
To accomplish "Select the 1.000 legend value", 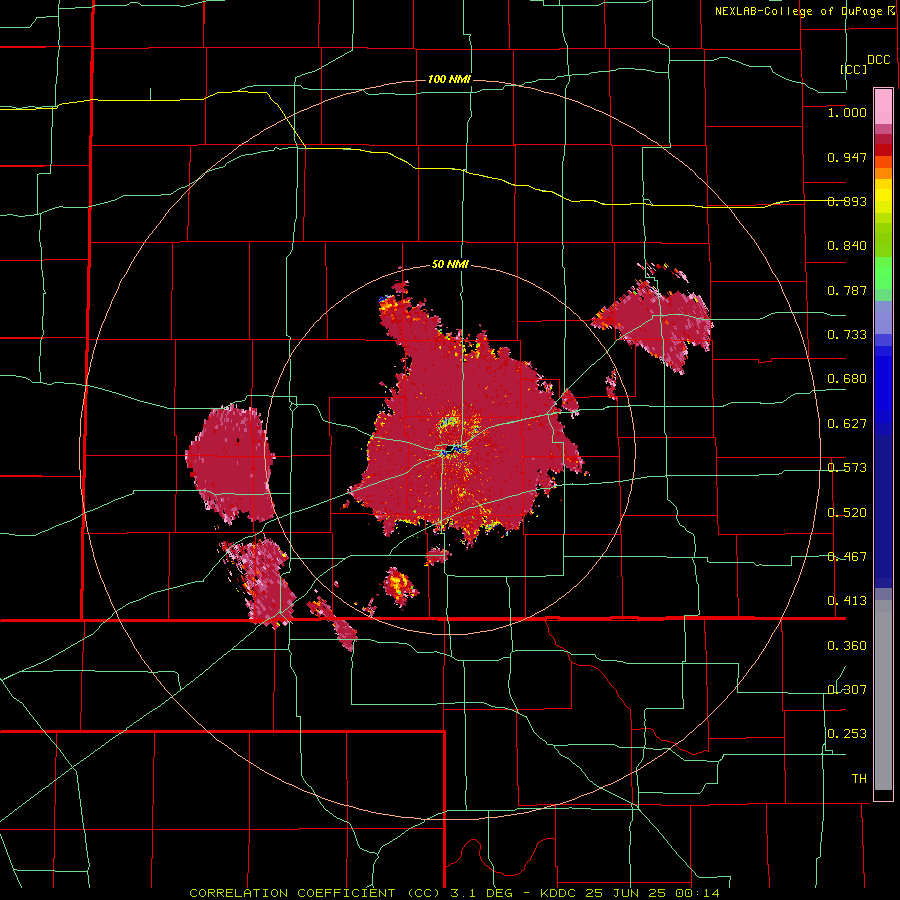I will (847, 112).
